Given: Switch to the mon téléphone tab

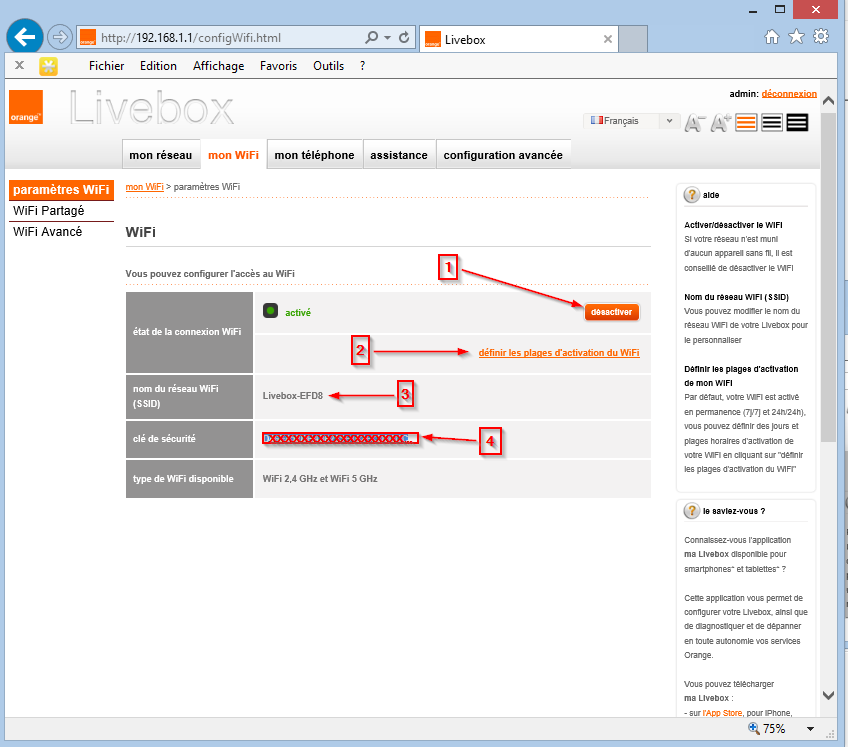Looking at the screenshot, I should [314, 155].
